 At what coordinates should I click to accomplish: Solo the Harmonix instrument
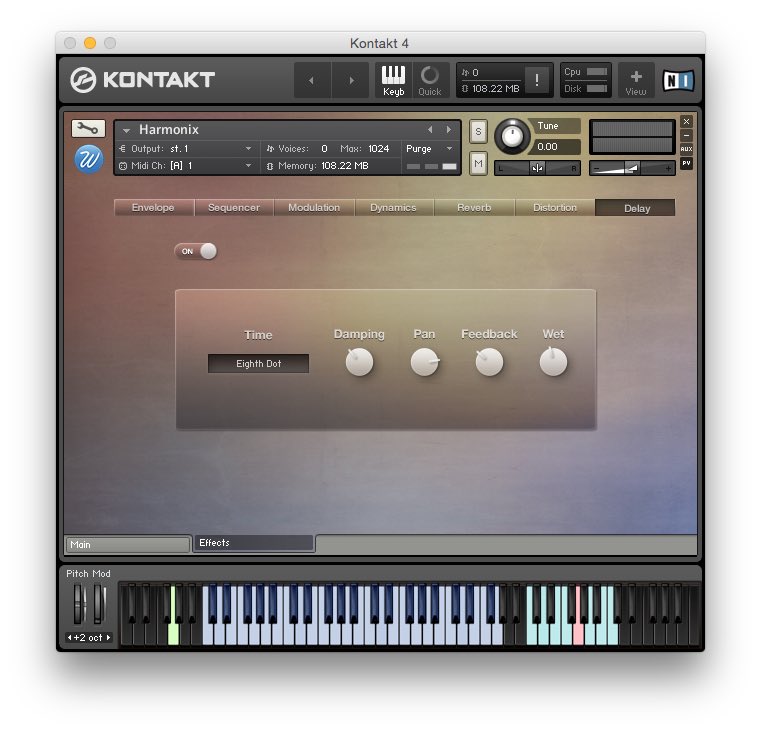[478, 132]
